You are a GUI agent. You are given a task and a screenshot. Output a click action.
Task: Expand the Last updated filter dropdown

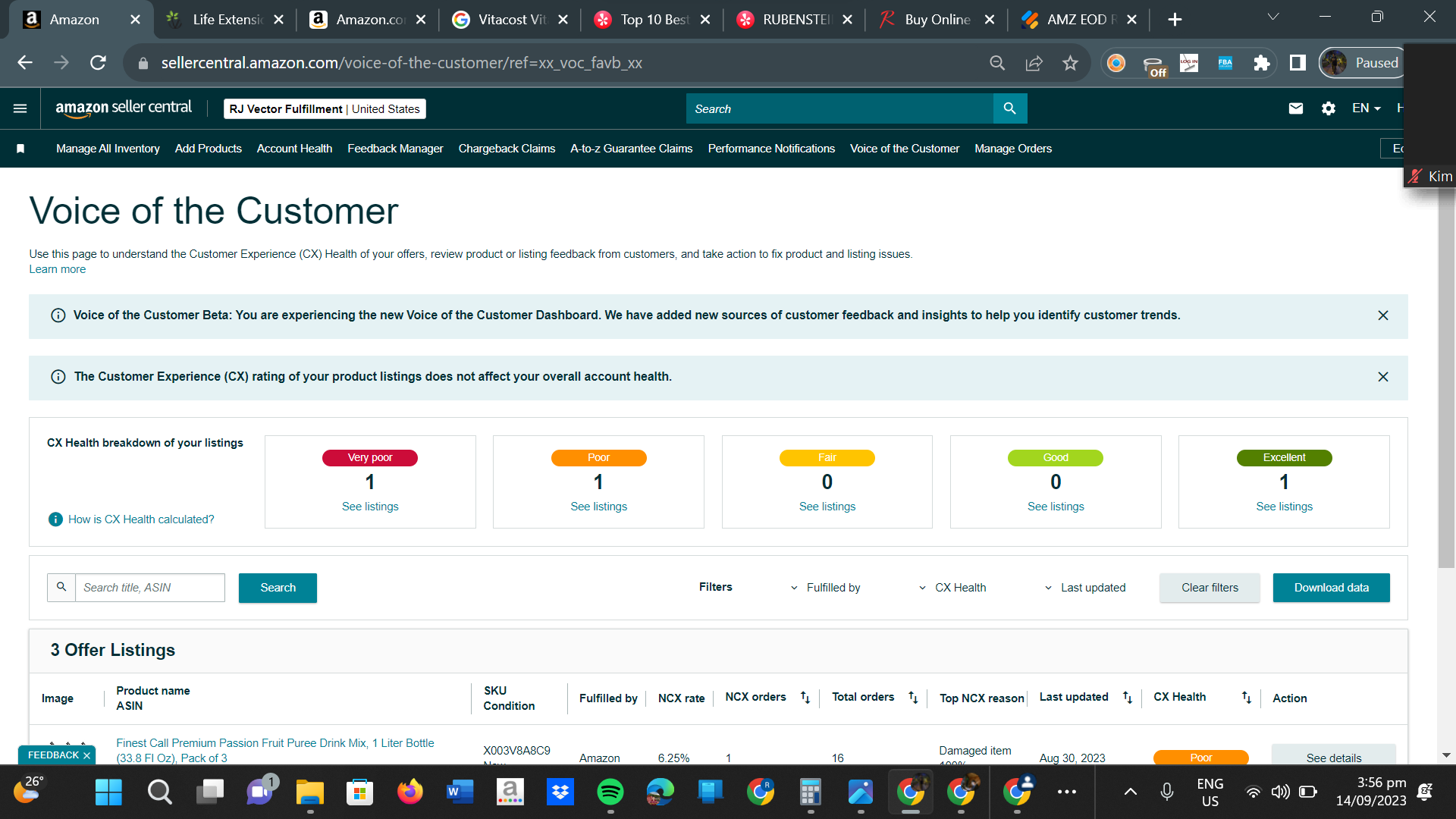click(x=1085, y=588)
